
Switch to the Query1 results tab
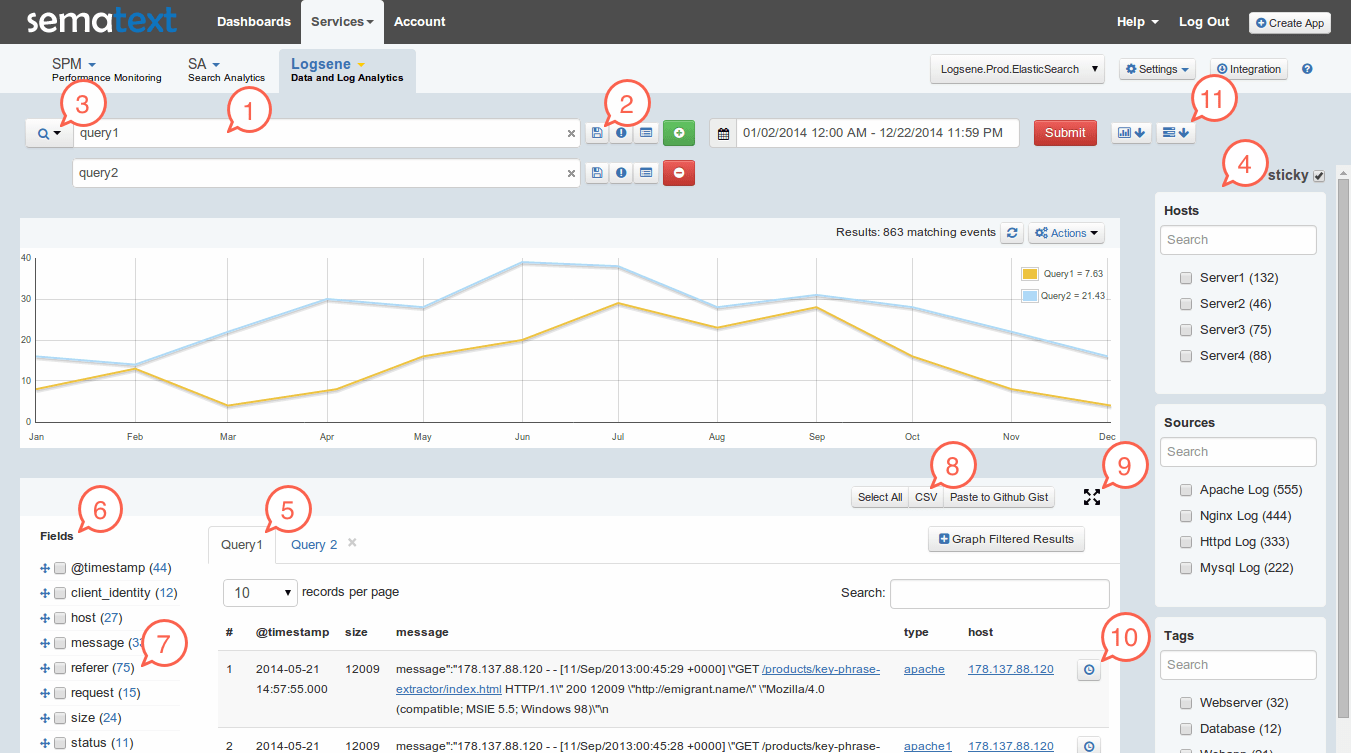coord(242,544)
